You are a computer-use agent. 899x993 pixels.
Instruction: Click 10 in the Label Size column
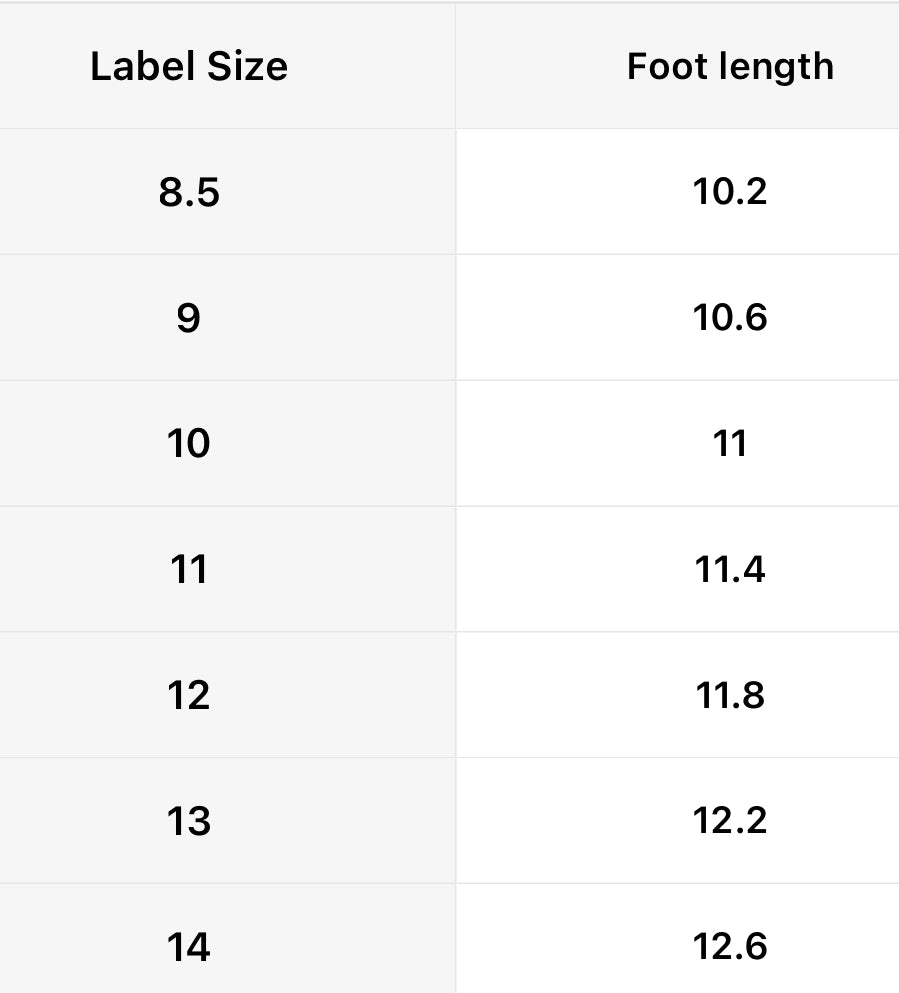(x=189, y=443)
